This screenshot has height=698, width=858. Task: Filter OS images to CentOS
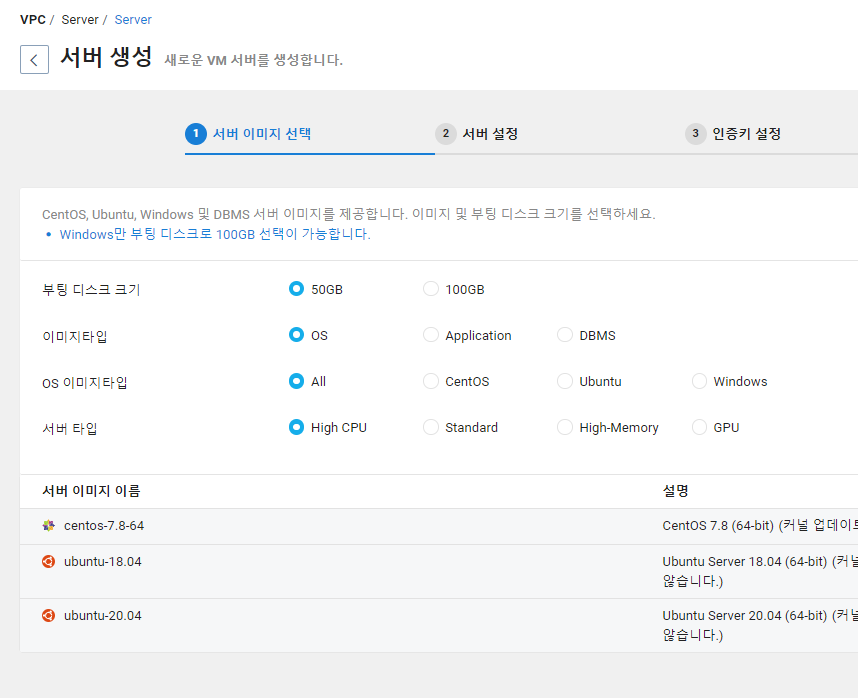tap(431, 381)
